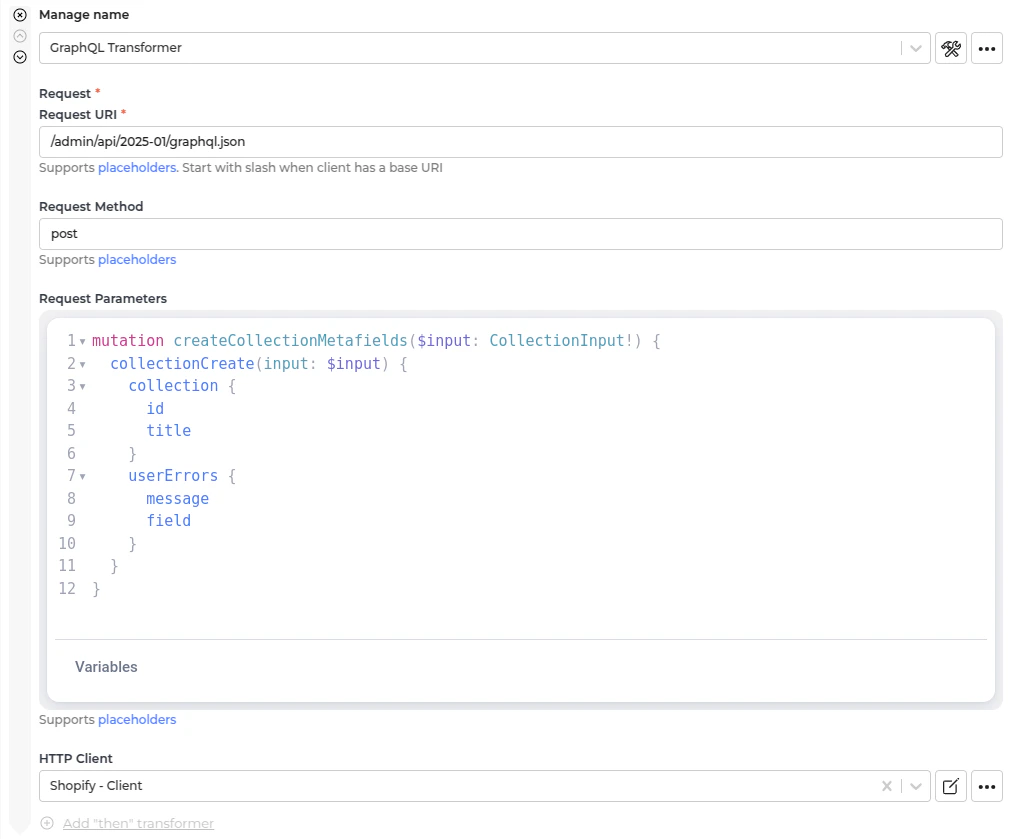1014x839 pixels.
Task: Open the transformer tools wrench icon
Action: [951, 48]
